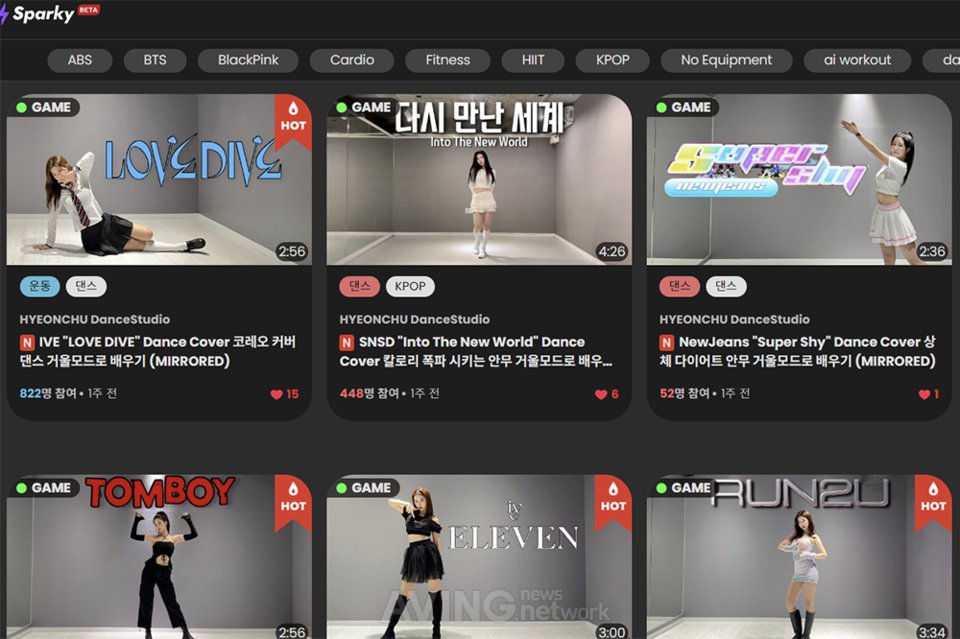Open the ELEVEN video thumbnail
The width and height of the screenshot is (960, 639).
tap(479, 557)
